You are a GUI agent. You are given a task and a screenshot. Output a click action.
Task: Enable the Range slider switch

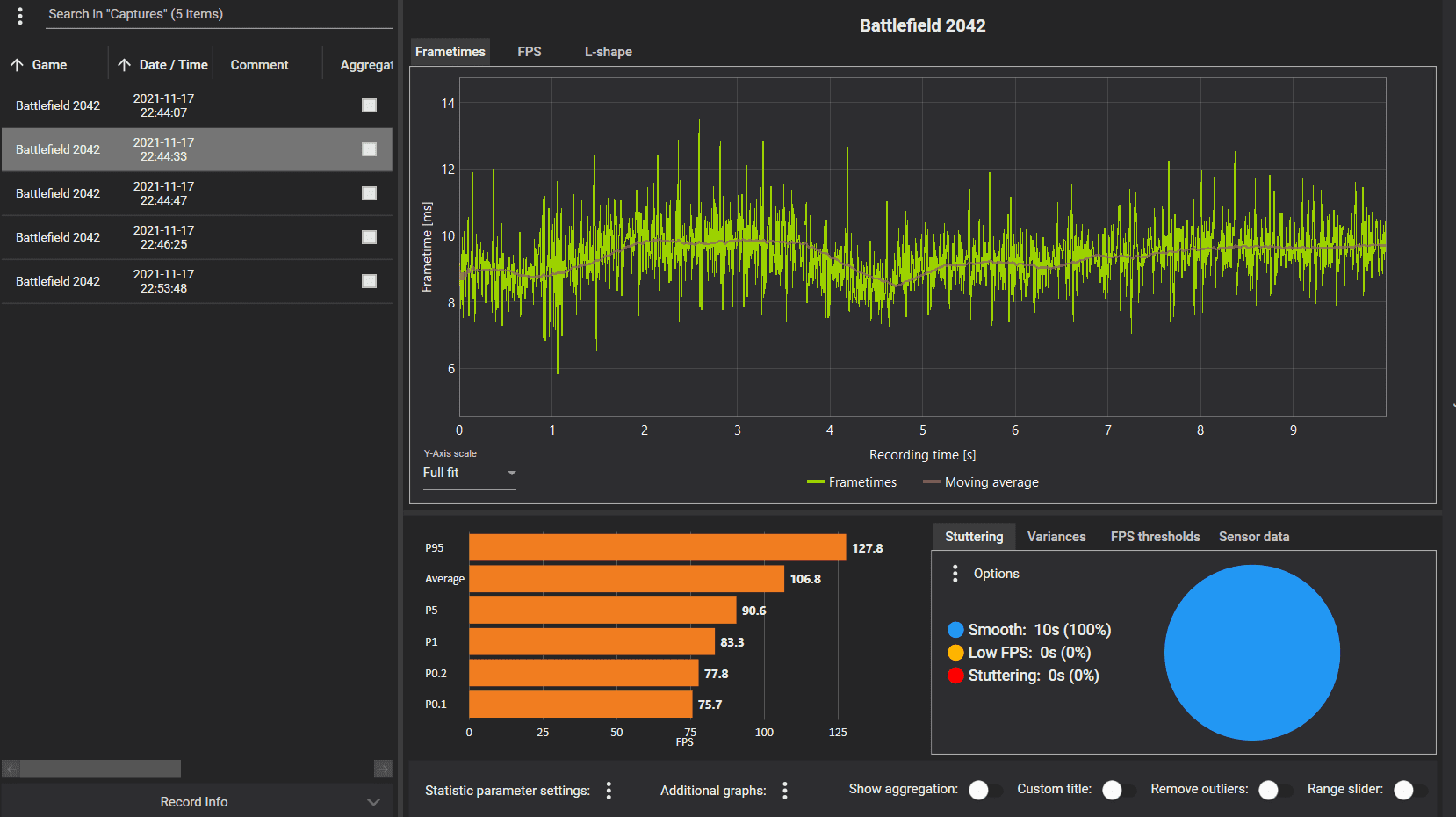(x=1410, y=790)
